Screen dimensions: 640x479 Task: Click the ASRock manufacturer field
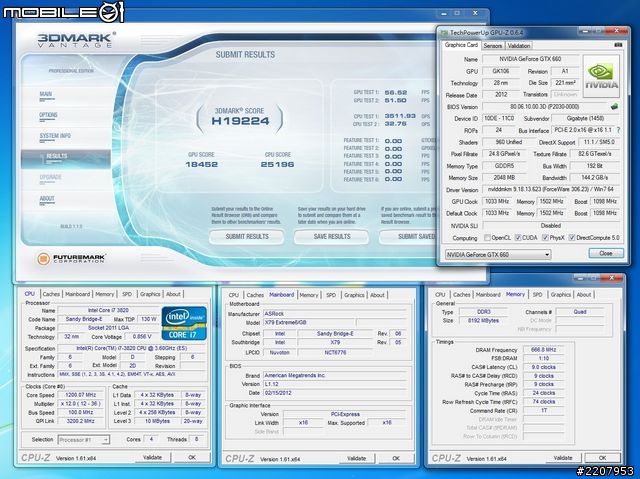coord(335,314)
